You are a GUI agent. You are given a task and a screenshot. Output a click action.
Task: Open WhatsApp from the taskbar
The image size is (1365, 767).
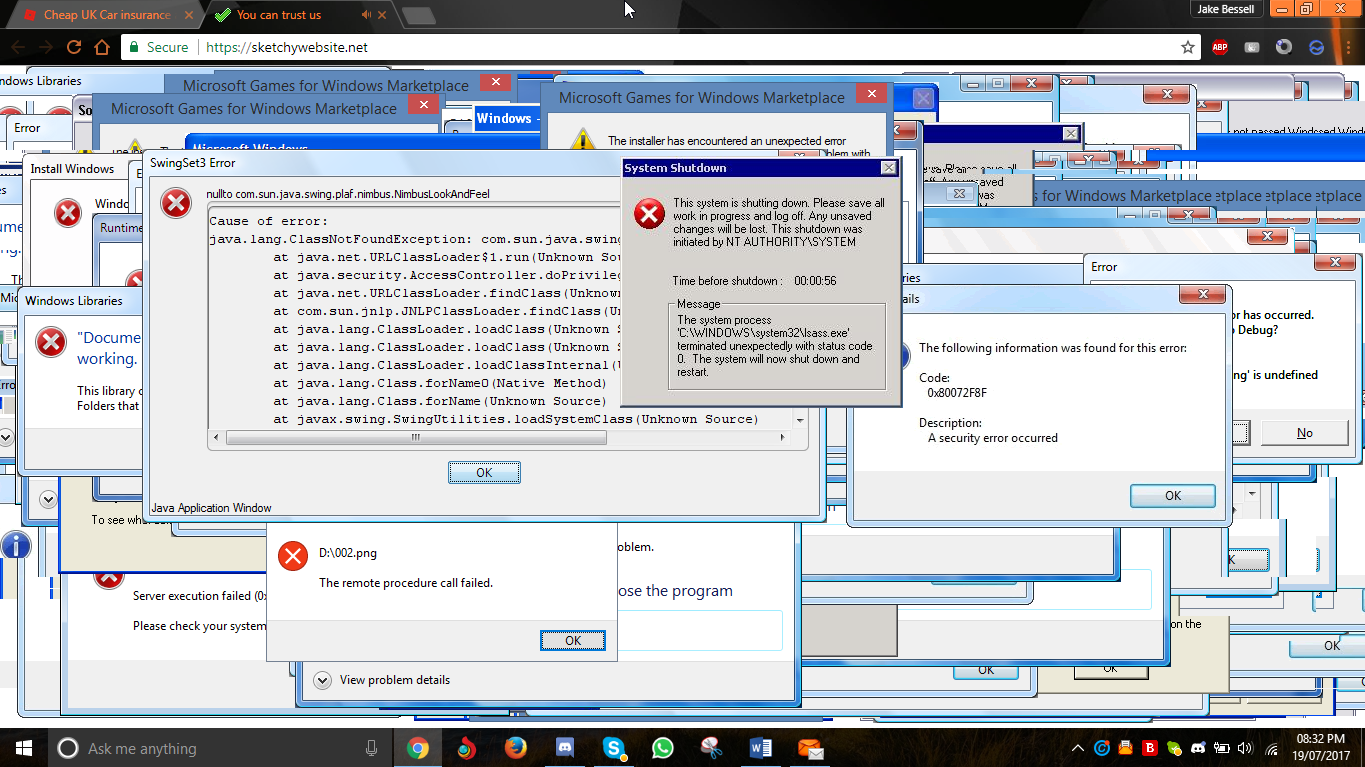click(x=662, y=748)
